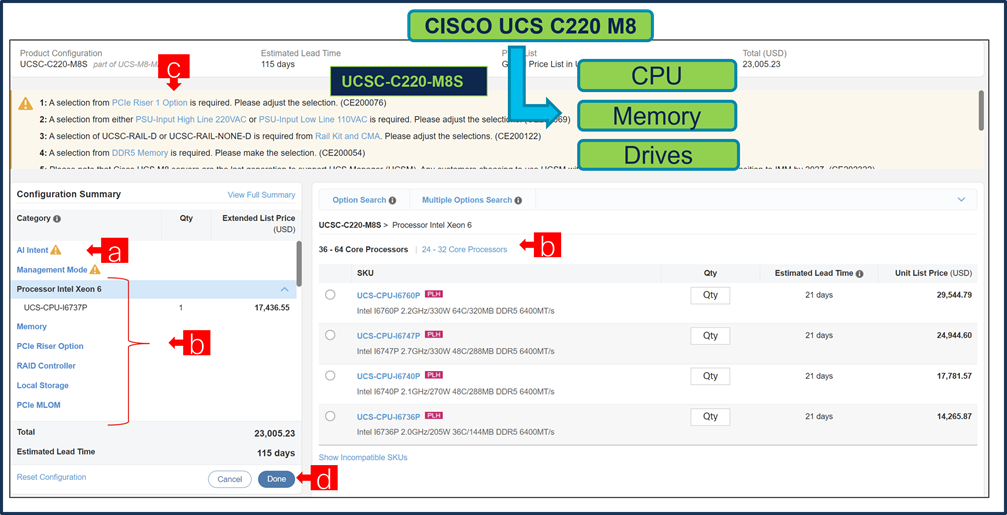
Task: Open the Management Mode category
Action: tap(52, 270)
